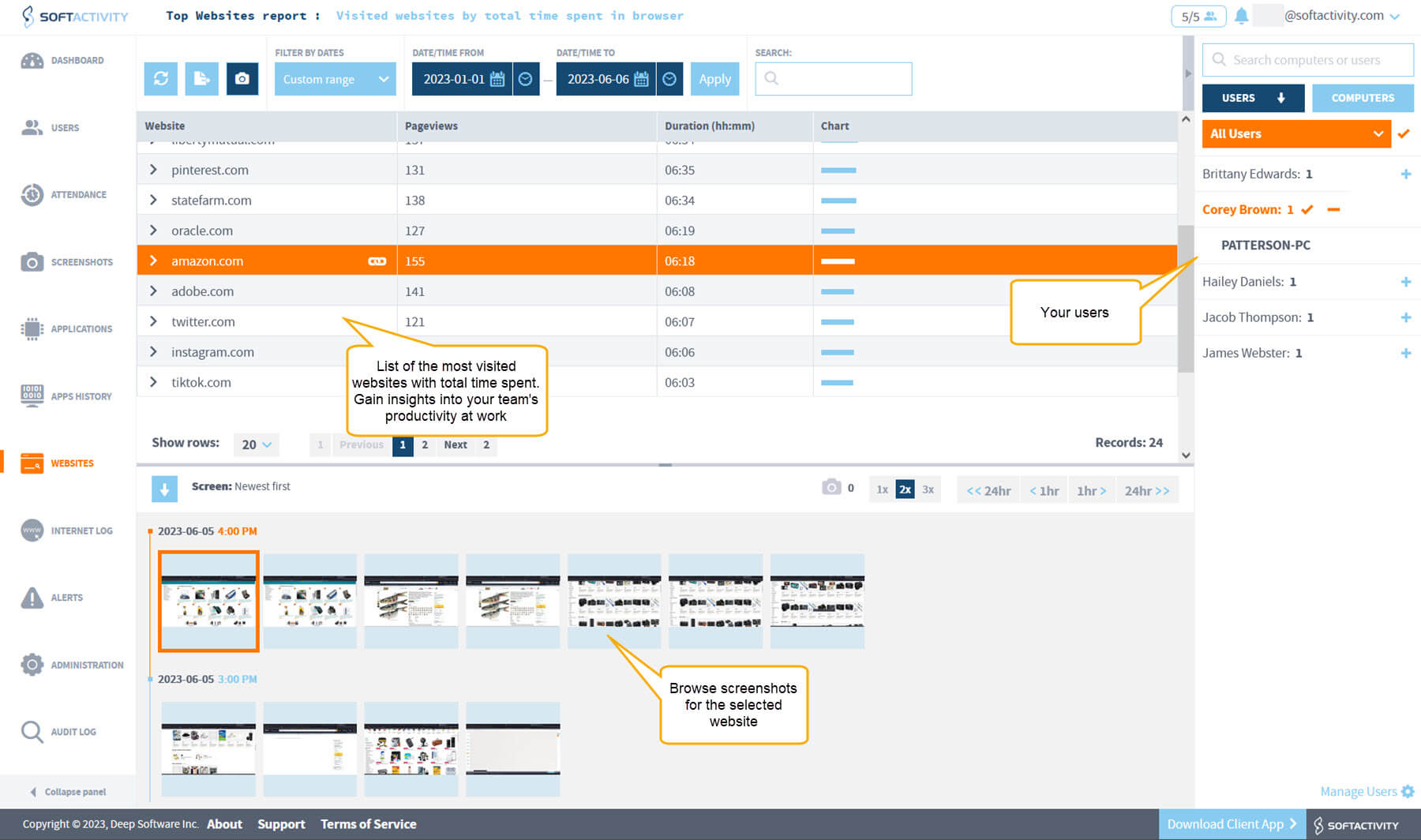The image size is (1421, 840).
Task: Click the Manage Users gear icon
Action: 1408,791
